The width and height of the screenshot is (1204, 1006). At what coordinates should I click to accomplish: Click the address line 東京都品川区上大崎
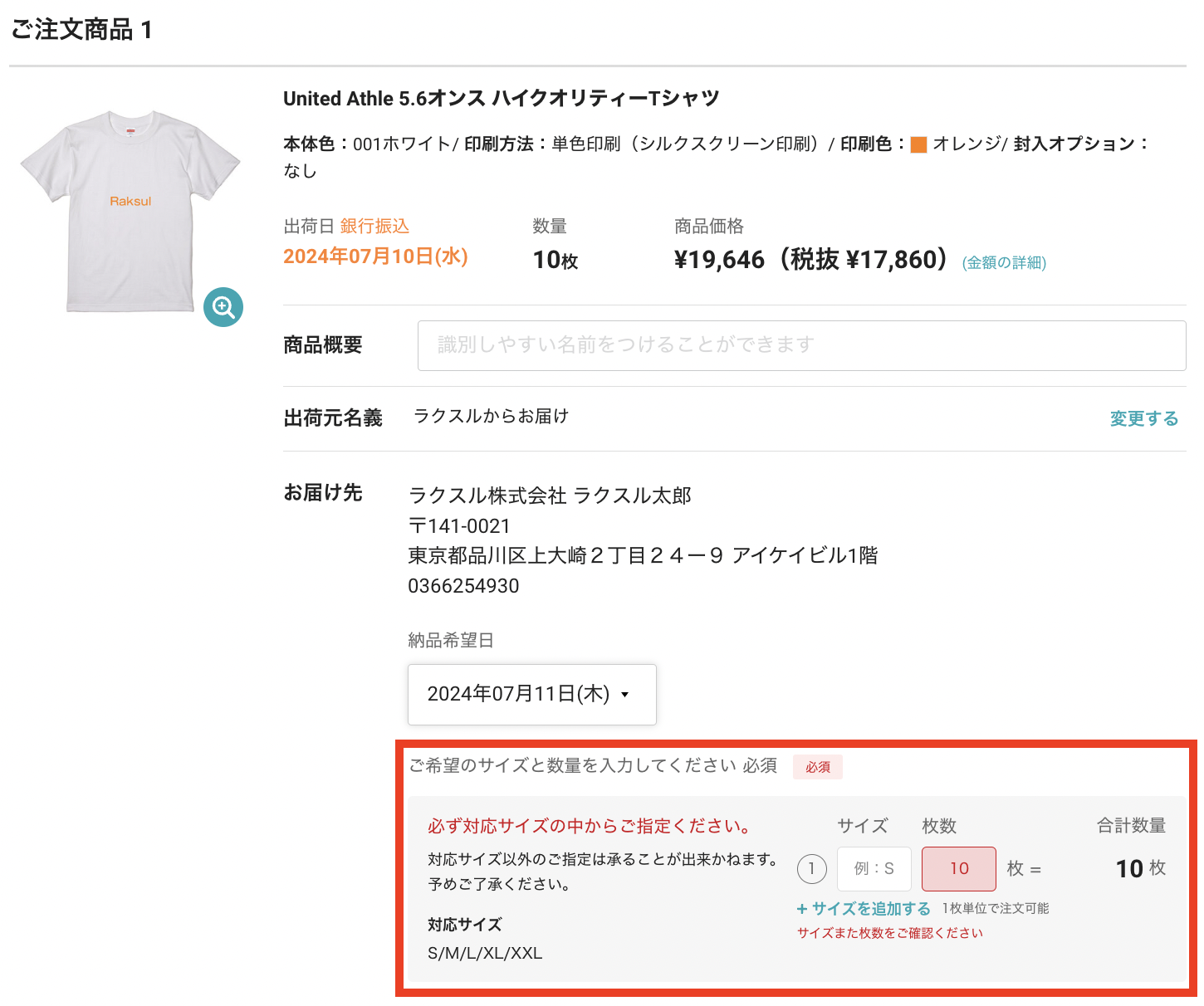pos(643,555)
